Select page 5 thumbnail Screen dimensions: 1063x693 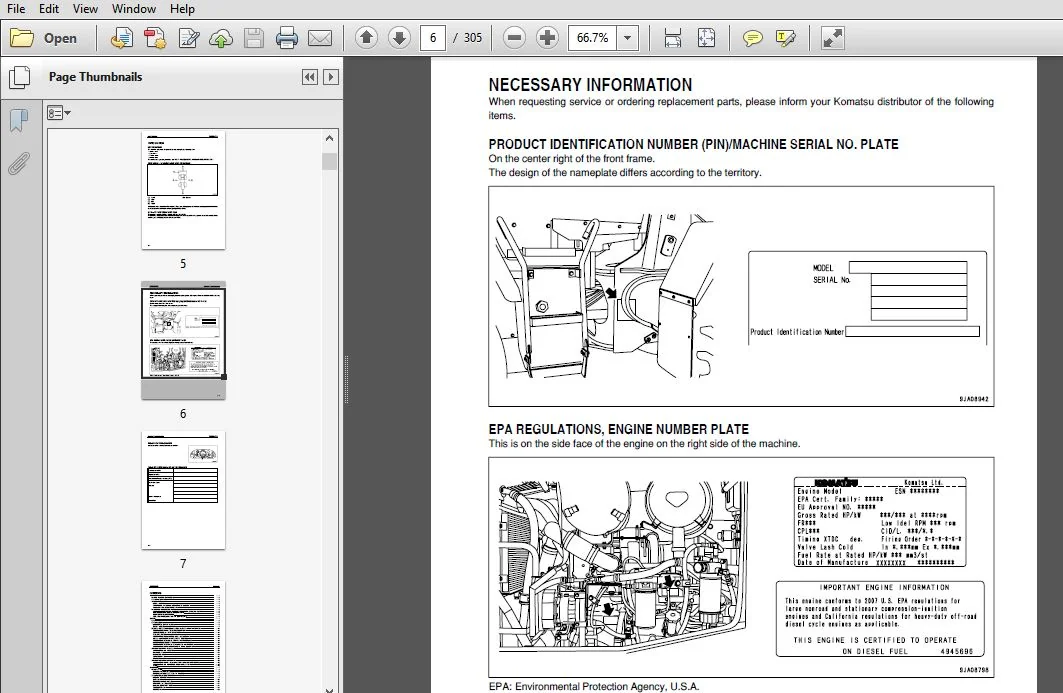[x=183, y=190]
